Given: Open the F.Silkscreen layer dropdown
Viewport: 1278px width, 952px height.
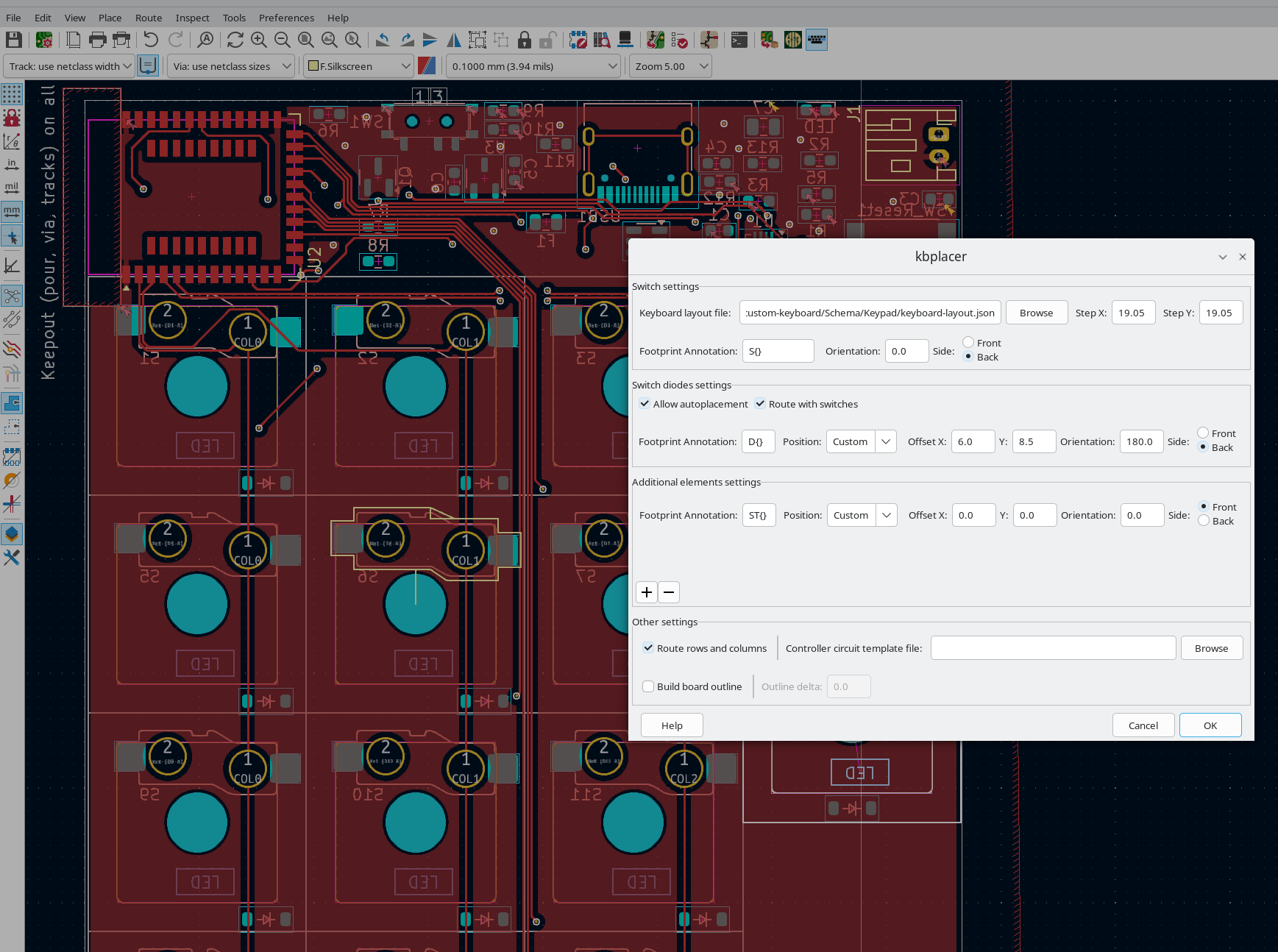Looking at the screenshot, I should point(359,66).
